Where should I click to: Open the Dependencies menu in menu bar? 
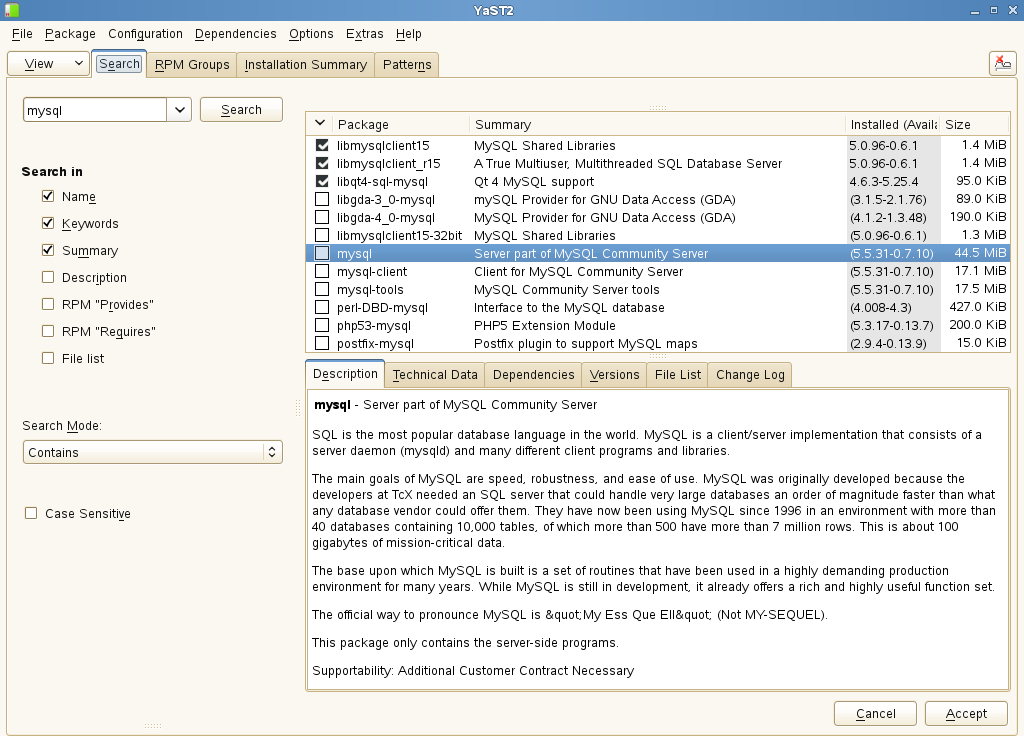[235, 34]
